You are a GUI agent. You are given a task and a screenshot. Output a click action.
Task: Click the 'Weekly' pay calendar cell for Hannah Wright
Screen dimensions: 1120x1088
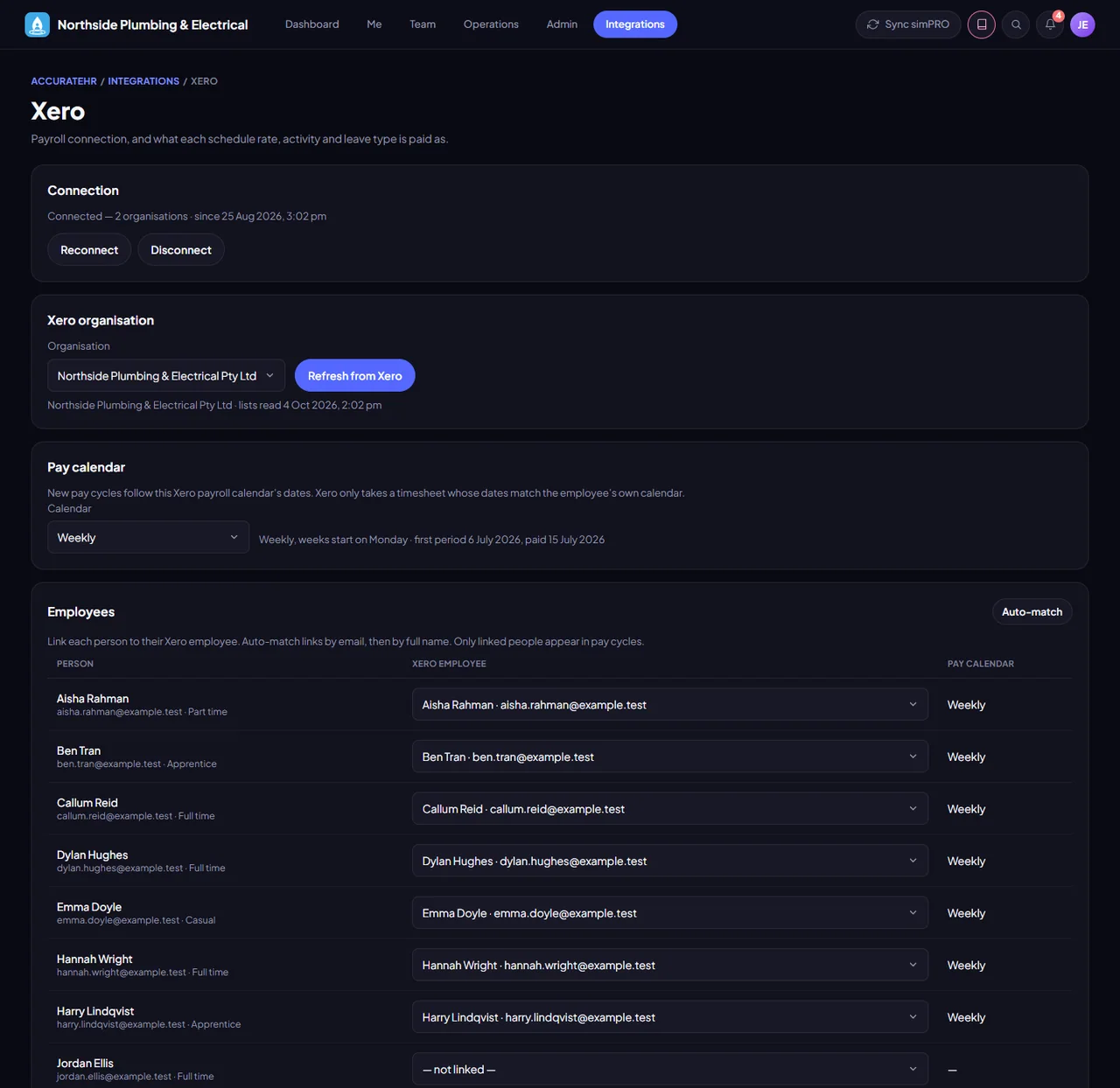(966, 966)
